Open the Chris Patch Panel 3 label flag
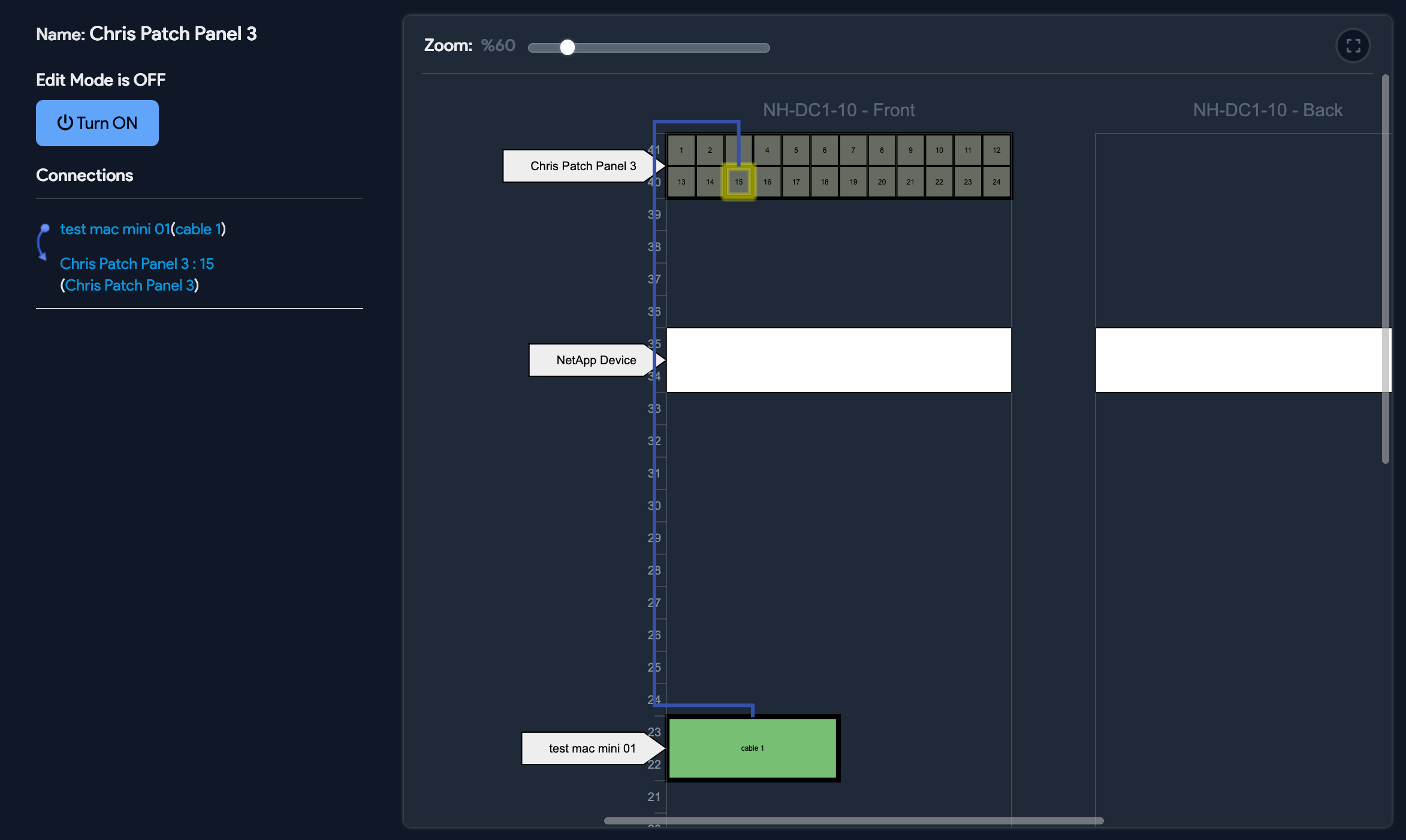 [x=579, y=166]
